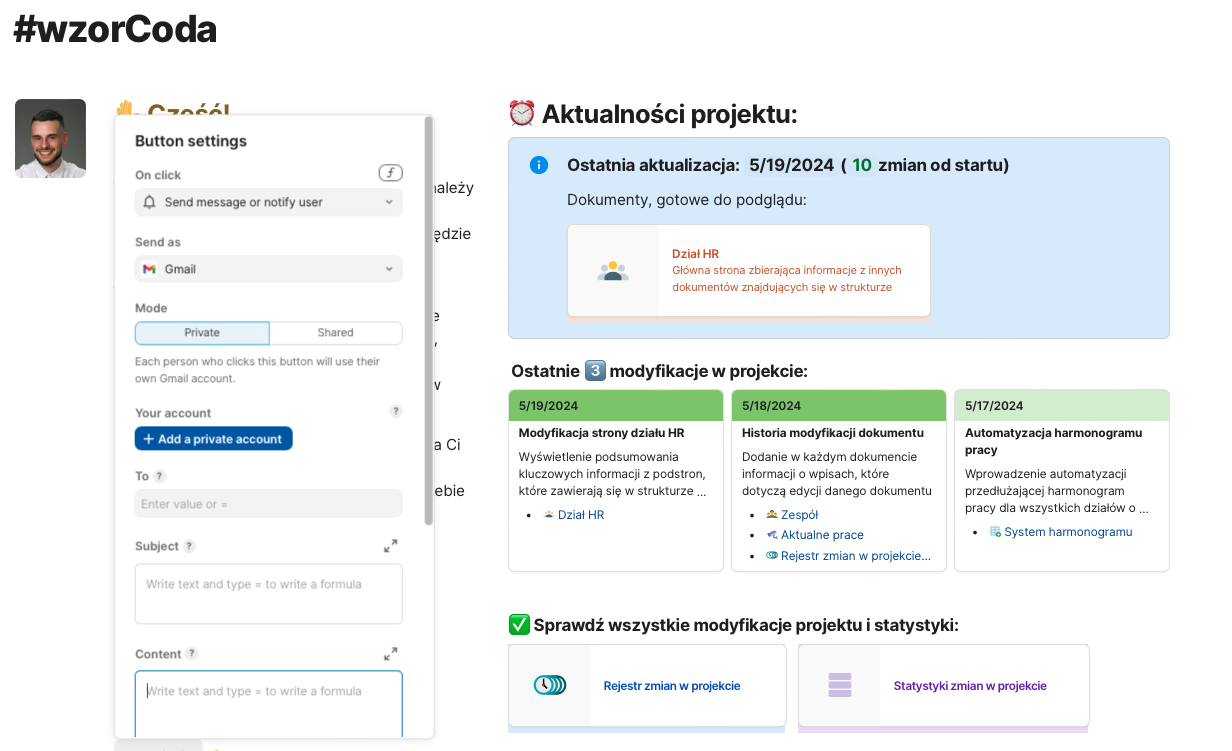Image resolution: width=1232 pixels, height=751 pixels.
Task: Open the Dział HR document card
Action: (x=748, y=270)
